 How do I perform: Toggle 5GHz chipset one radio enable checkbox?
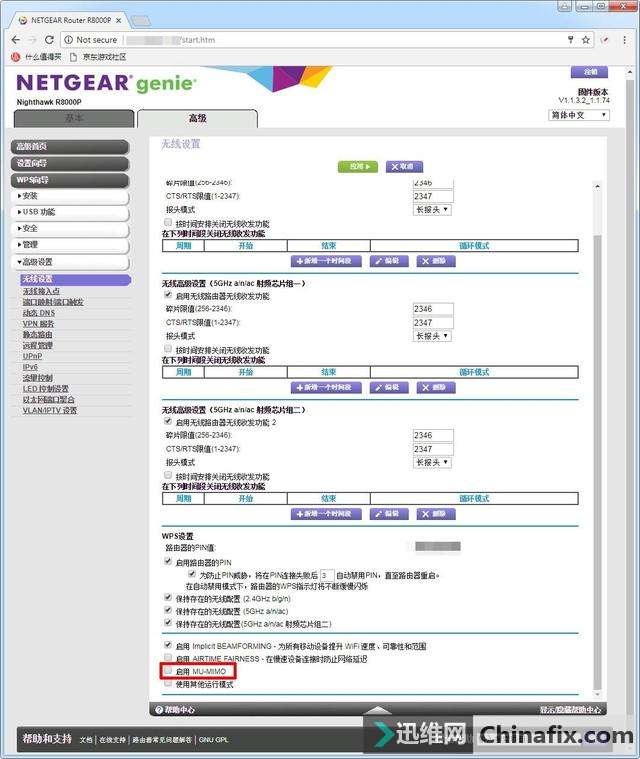point(168,295)
